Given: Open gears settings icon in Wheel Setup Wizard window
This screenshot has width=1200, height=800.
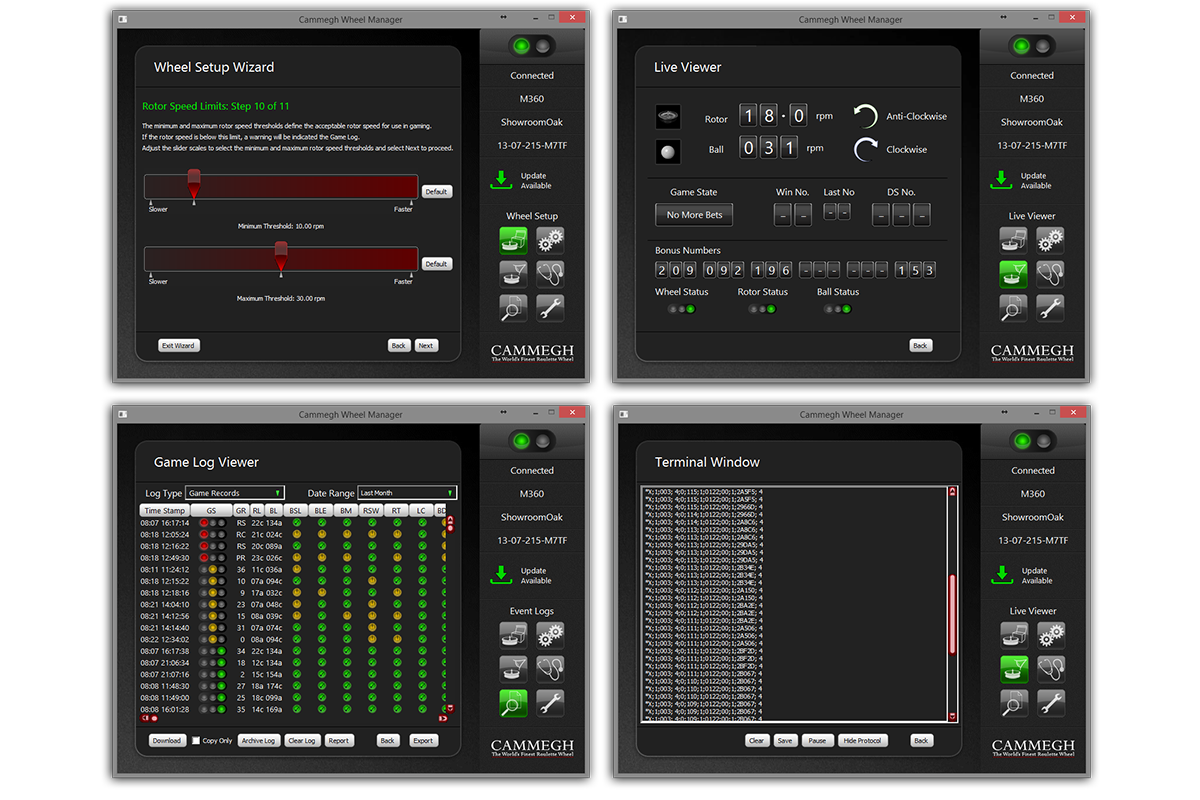Looking at the screenshot, I should coord(550,240).
